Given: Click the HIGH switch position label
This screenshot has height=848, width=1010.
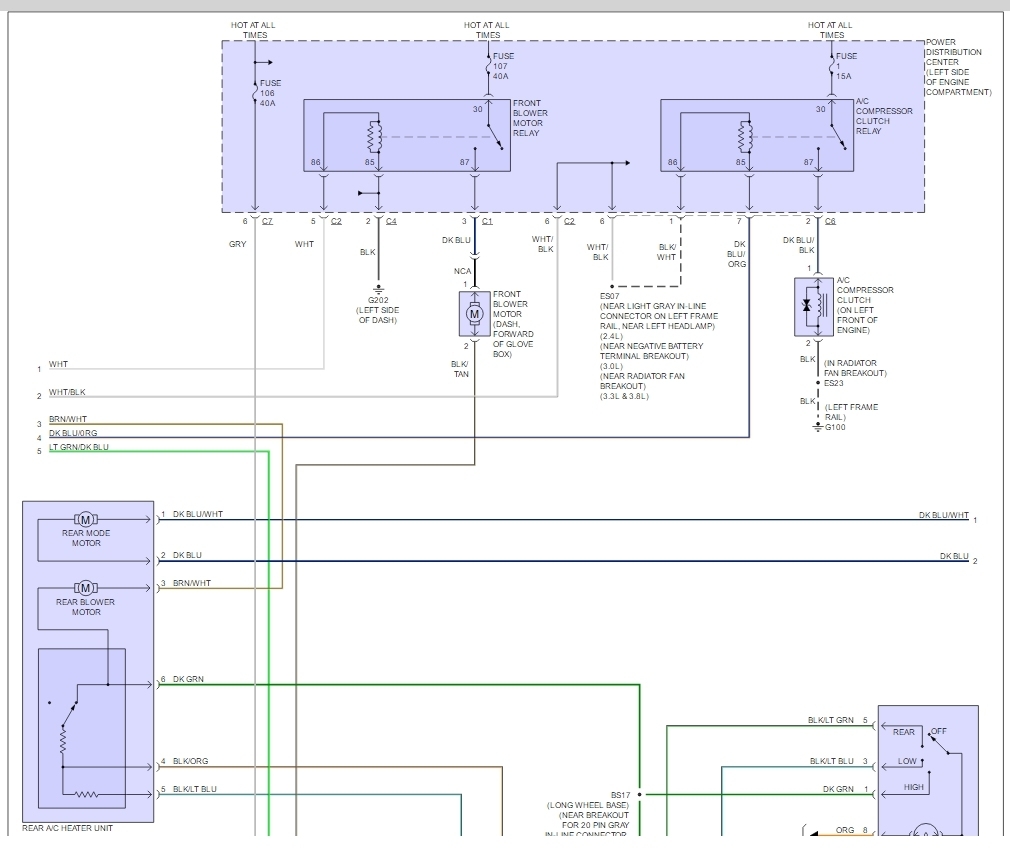Looking at the screenshot, I should point(913,787).
